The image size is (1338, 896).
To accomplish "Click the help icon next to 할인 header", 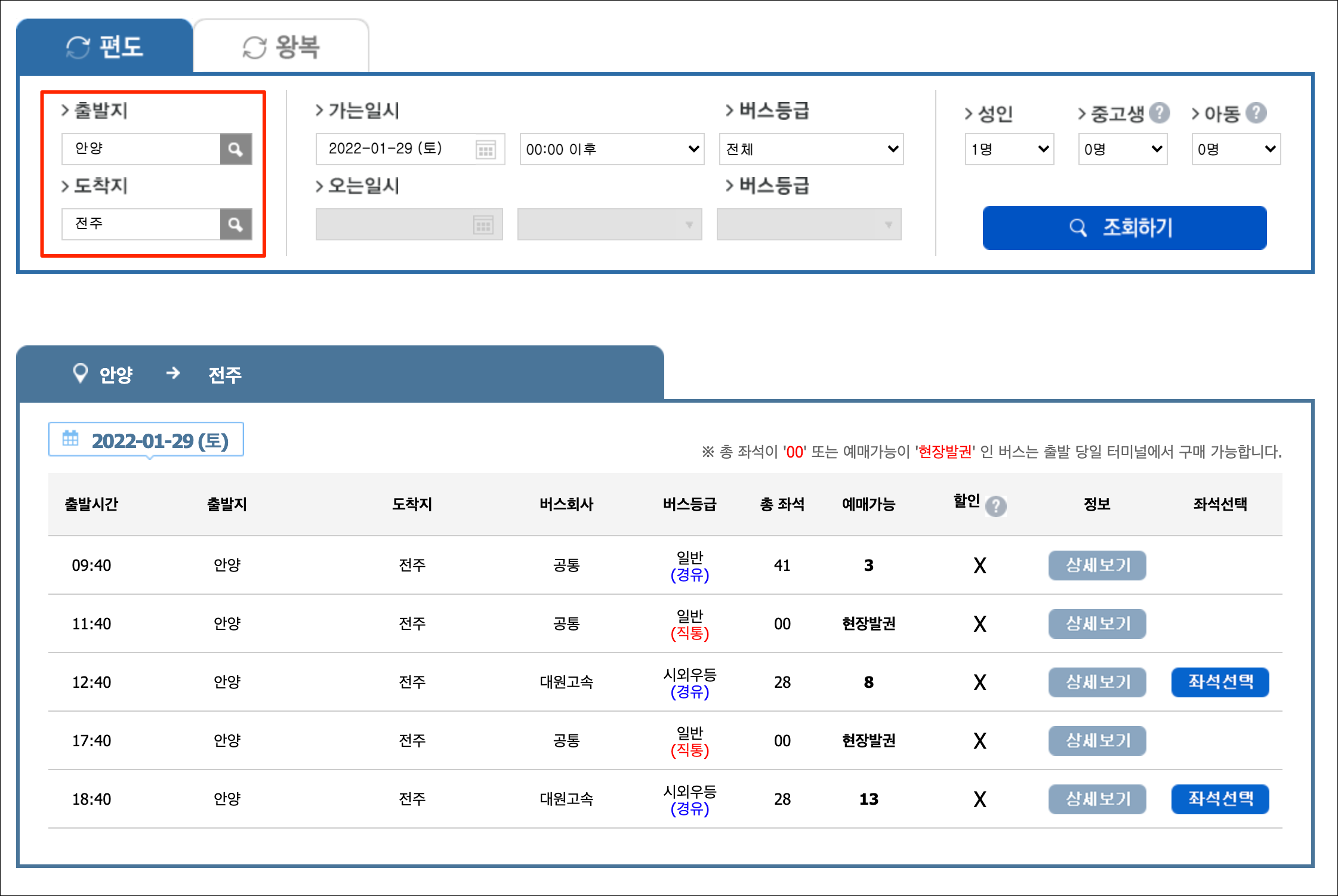I will [x=995, y=506].
